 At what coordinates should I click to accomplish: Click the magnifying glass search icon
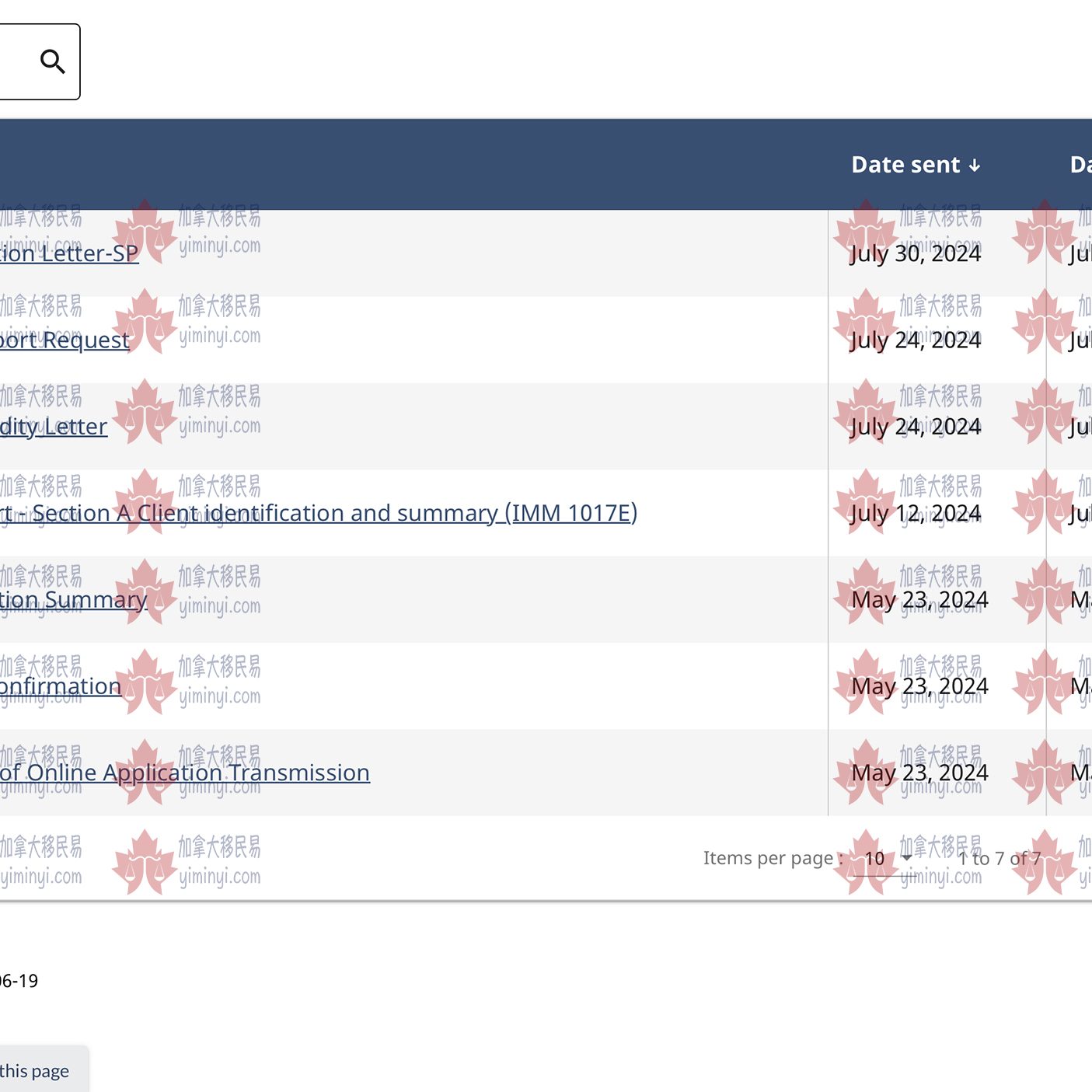(x=52, y=61)
